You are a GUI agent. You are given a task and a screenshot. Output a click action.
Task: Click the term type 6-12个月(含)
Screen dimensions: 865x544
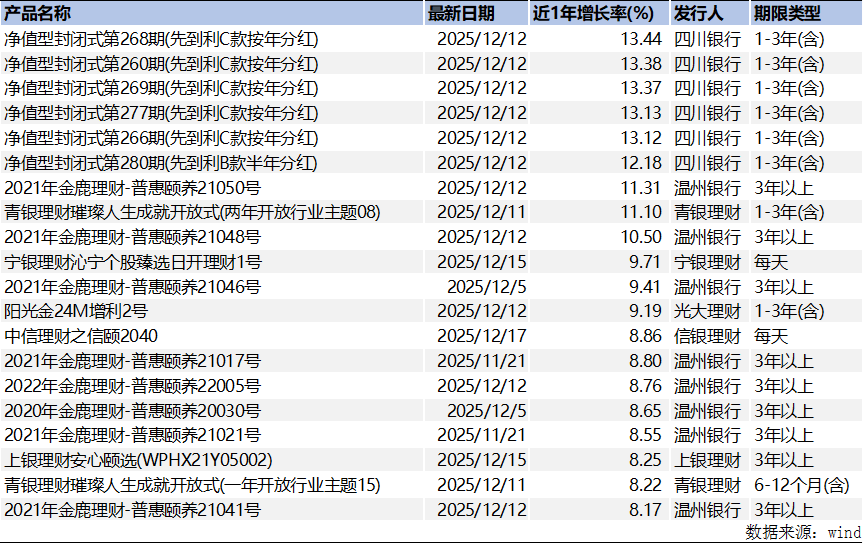coord(802,486)
